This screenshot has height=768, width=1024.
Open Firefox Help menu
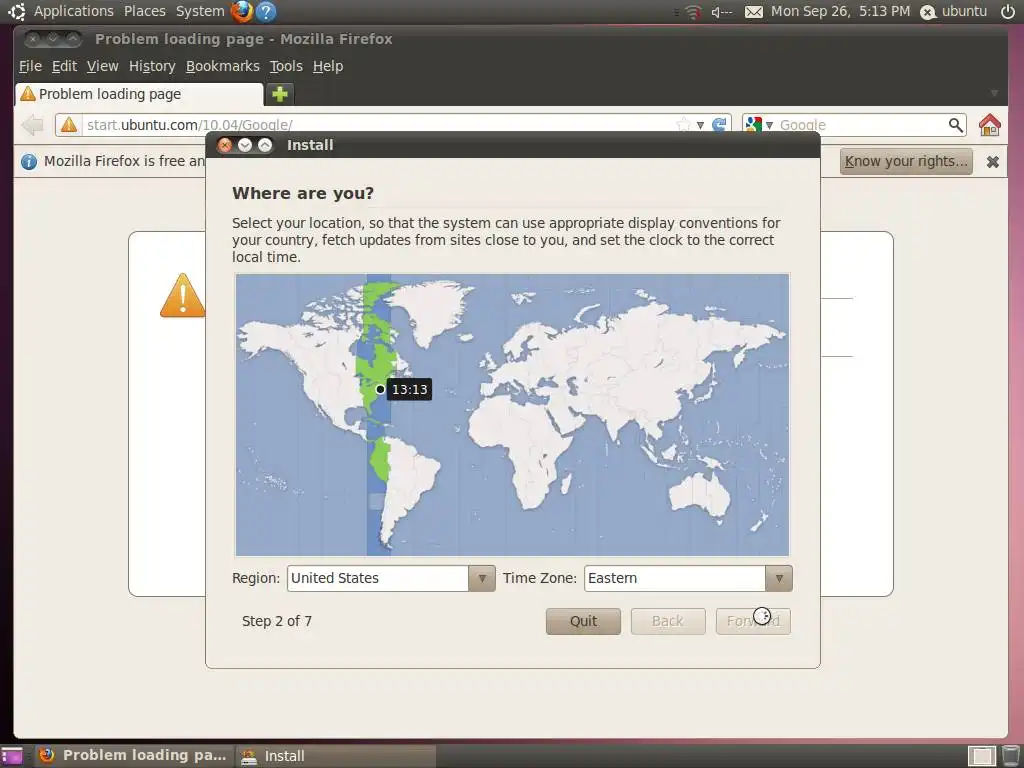click(328, 66)
